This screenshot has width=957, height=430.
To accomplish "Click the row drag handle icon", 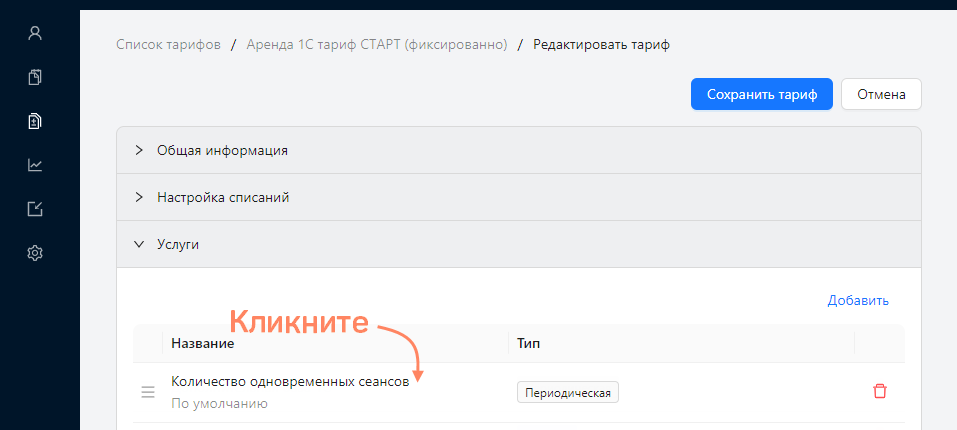I will [148, 392].
